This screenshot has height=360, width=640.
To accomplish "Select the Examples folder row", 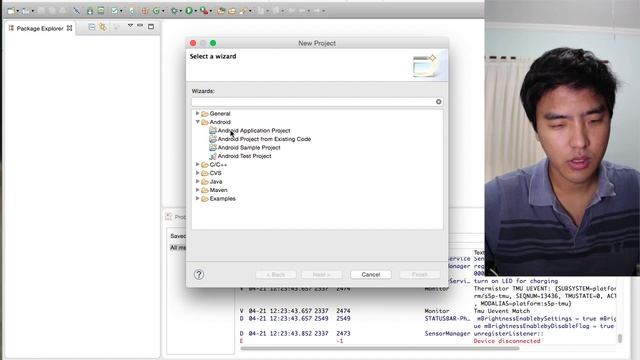I will [x=218, y=199].
